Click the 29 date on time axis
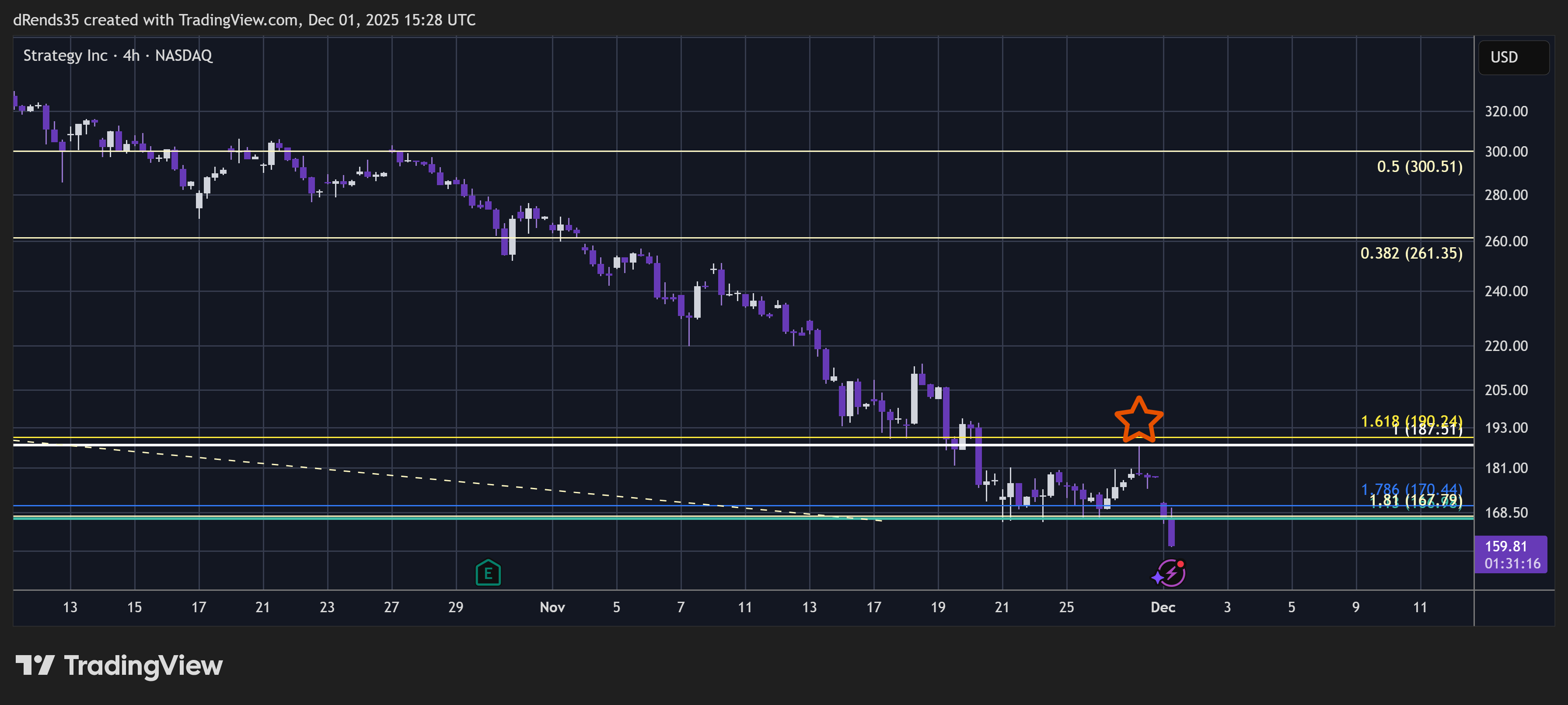 [x=455, y=607]
